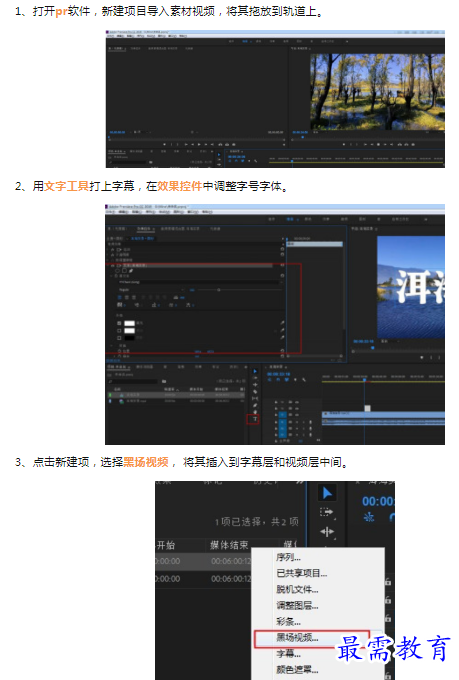The height and width of the screenshot is (680, 459).
Task: Select the Selection arrow tool in the step 3 toolbar
Action: tap(327, 493)
